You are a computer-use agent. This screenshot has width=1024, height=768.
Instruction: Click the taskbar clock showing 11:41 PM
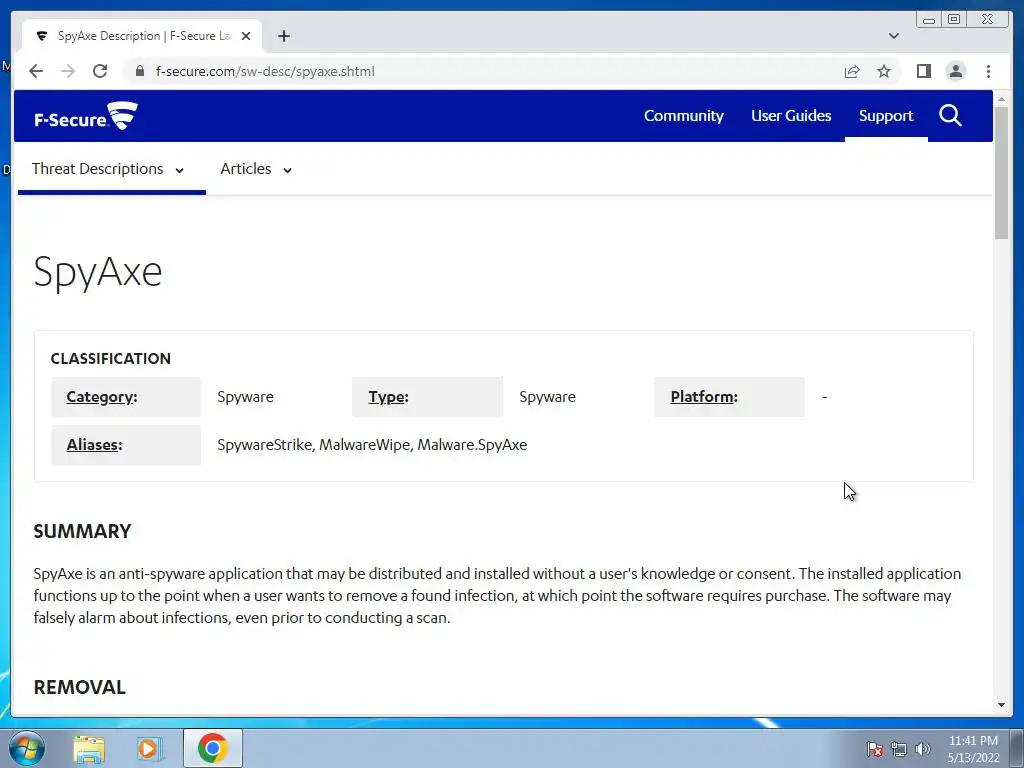[973, 749]
